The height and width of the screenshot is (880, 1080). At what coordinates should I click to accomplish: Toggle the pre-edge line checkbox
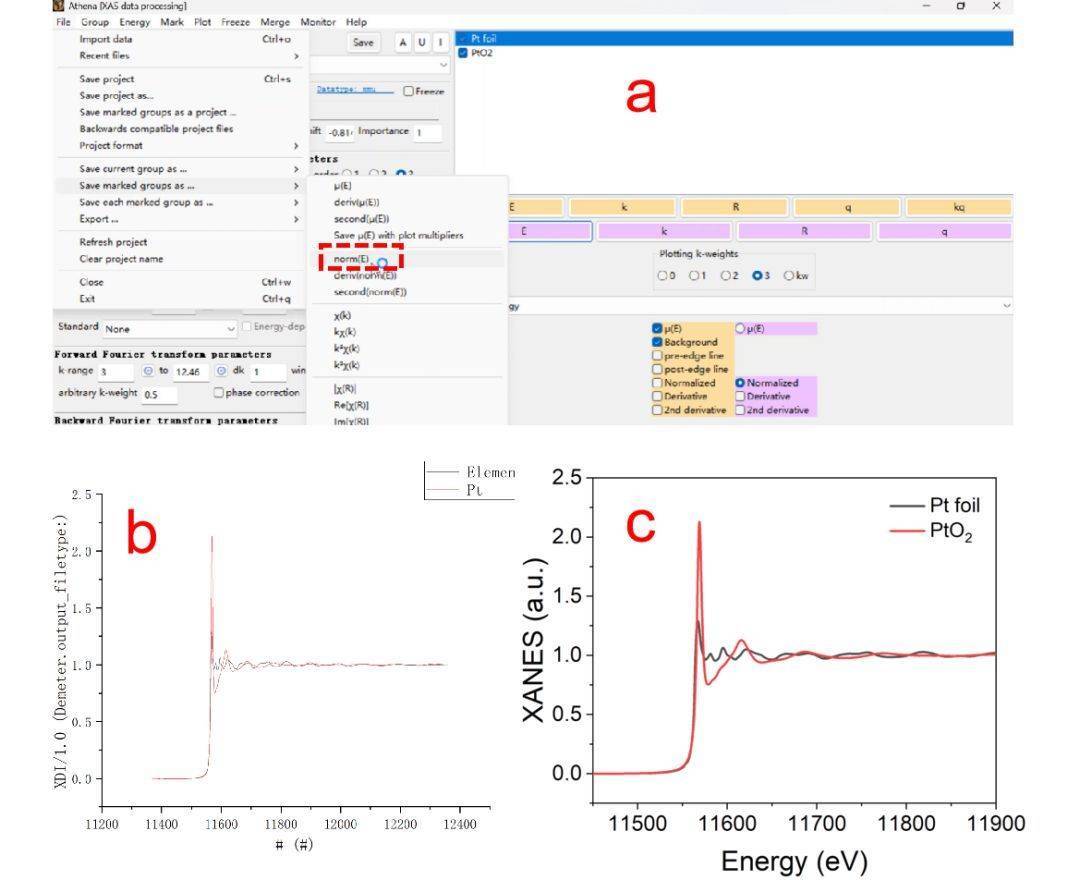coord(657,355)
